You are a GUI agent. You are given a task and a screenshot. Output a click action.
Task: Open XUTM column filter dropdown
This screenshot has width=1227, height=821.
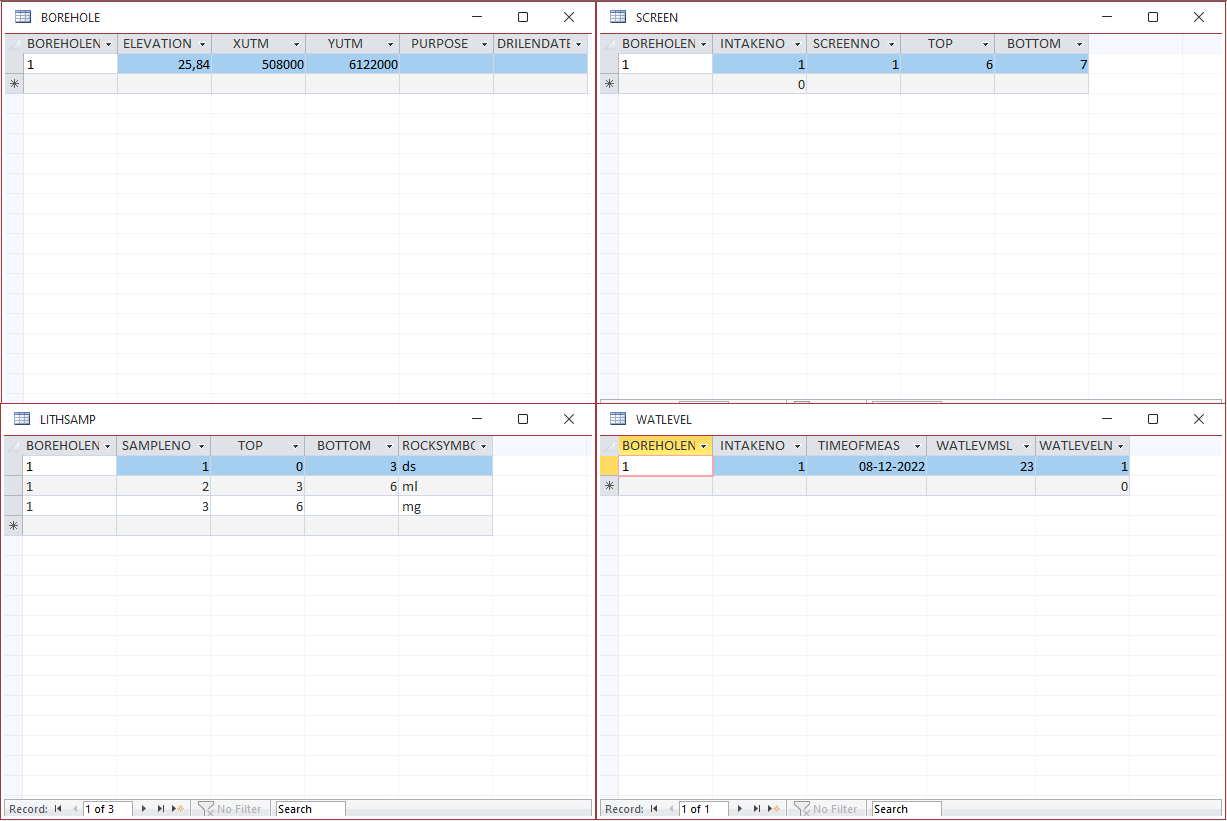coord(296,44)
